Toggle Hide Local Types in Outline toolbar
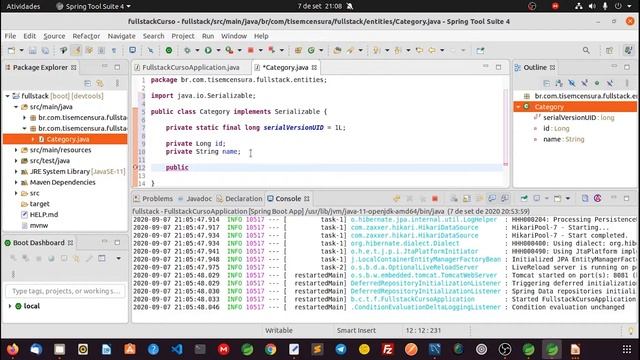 pyautogui.click(x=609, y=83)
